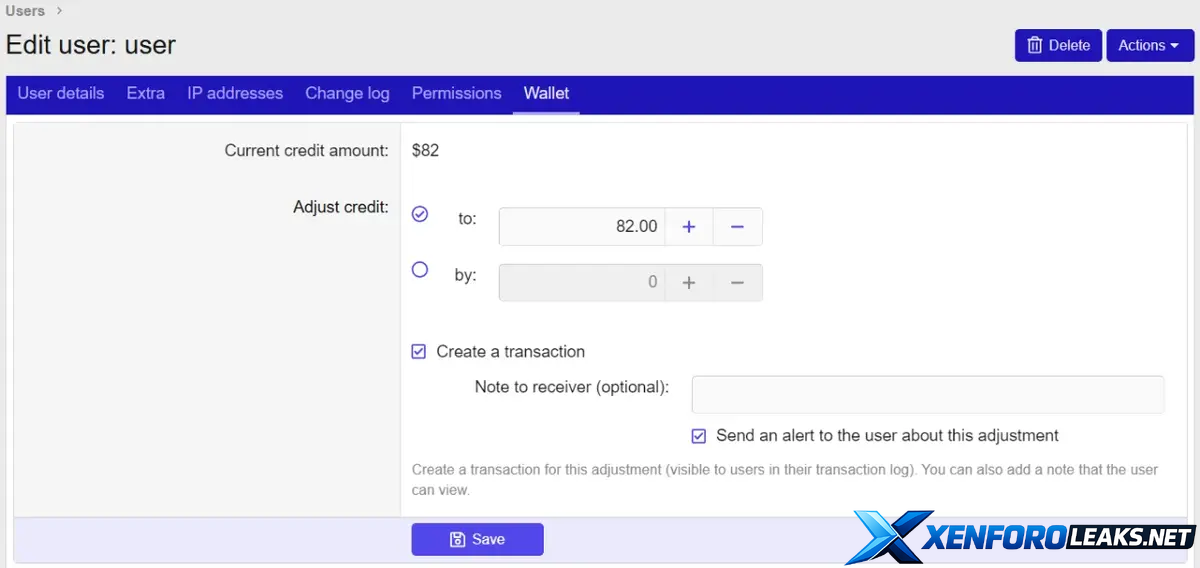Click the plus icon for 'by' amount
Image resolution: width=1200 pixels, height=568 pixels.
click(x=688, y=283)
